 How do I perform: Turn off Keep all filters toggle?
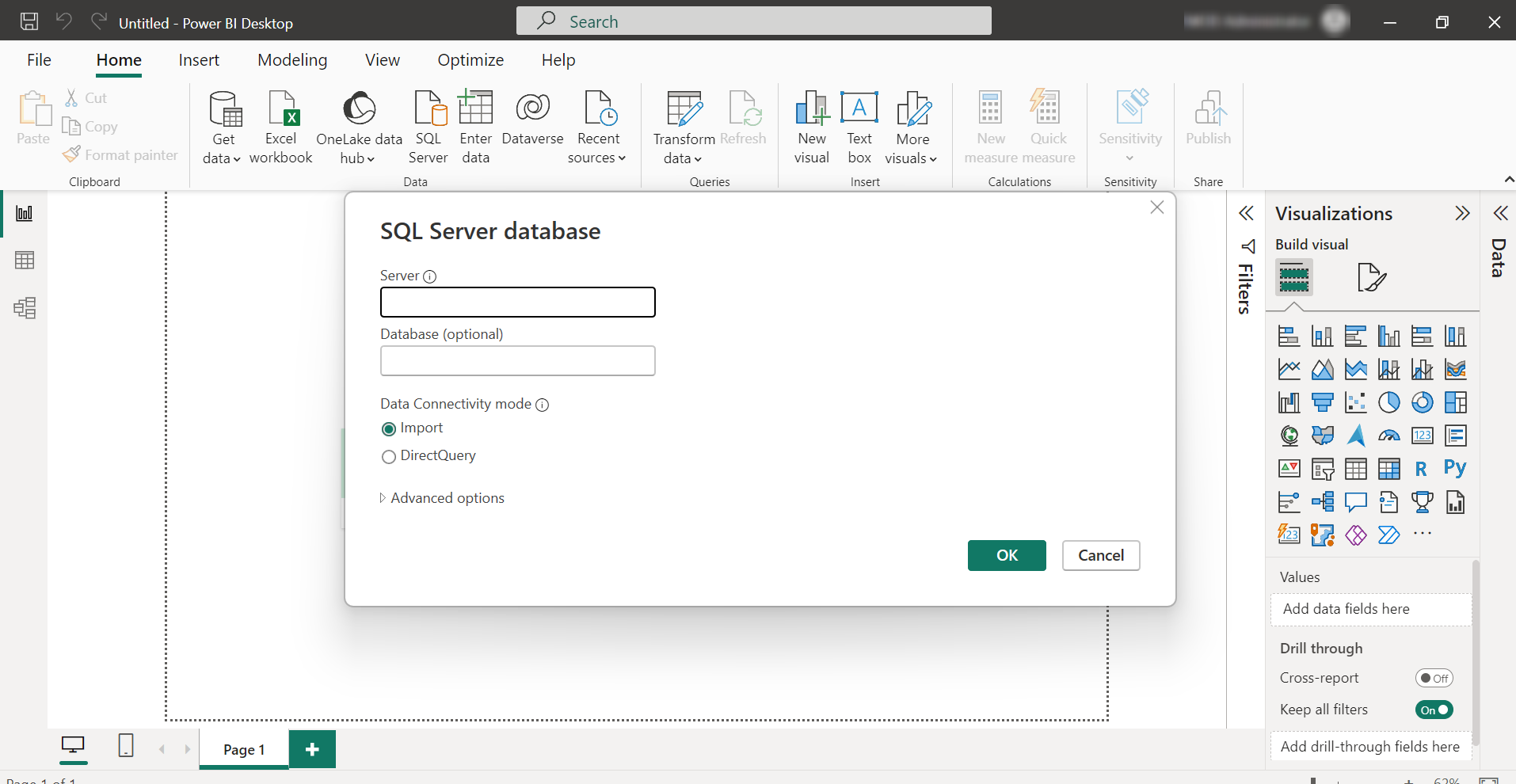click(x=1434, y=710)
